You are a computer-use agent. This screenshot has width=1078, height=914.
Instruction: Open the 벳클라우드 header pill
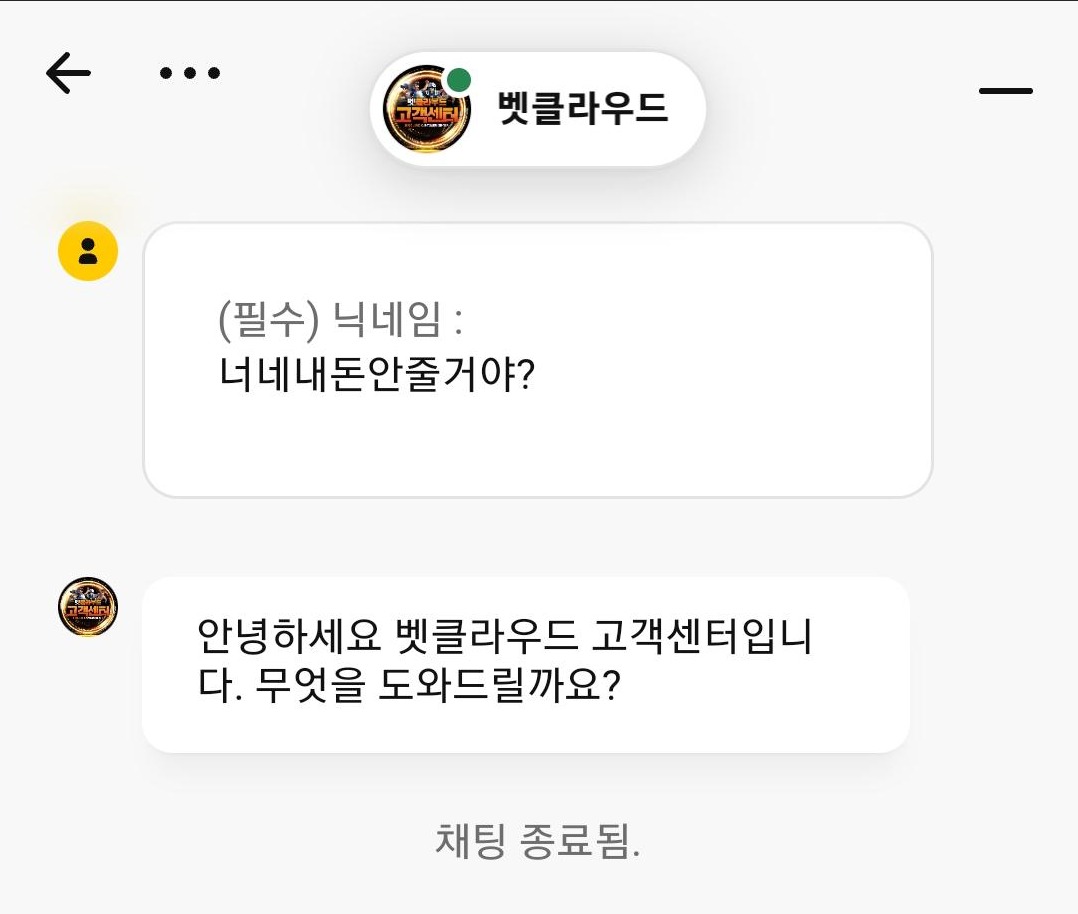pos(538,109)
